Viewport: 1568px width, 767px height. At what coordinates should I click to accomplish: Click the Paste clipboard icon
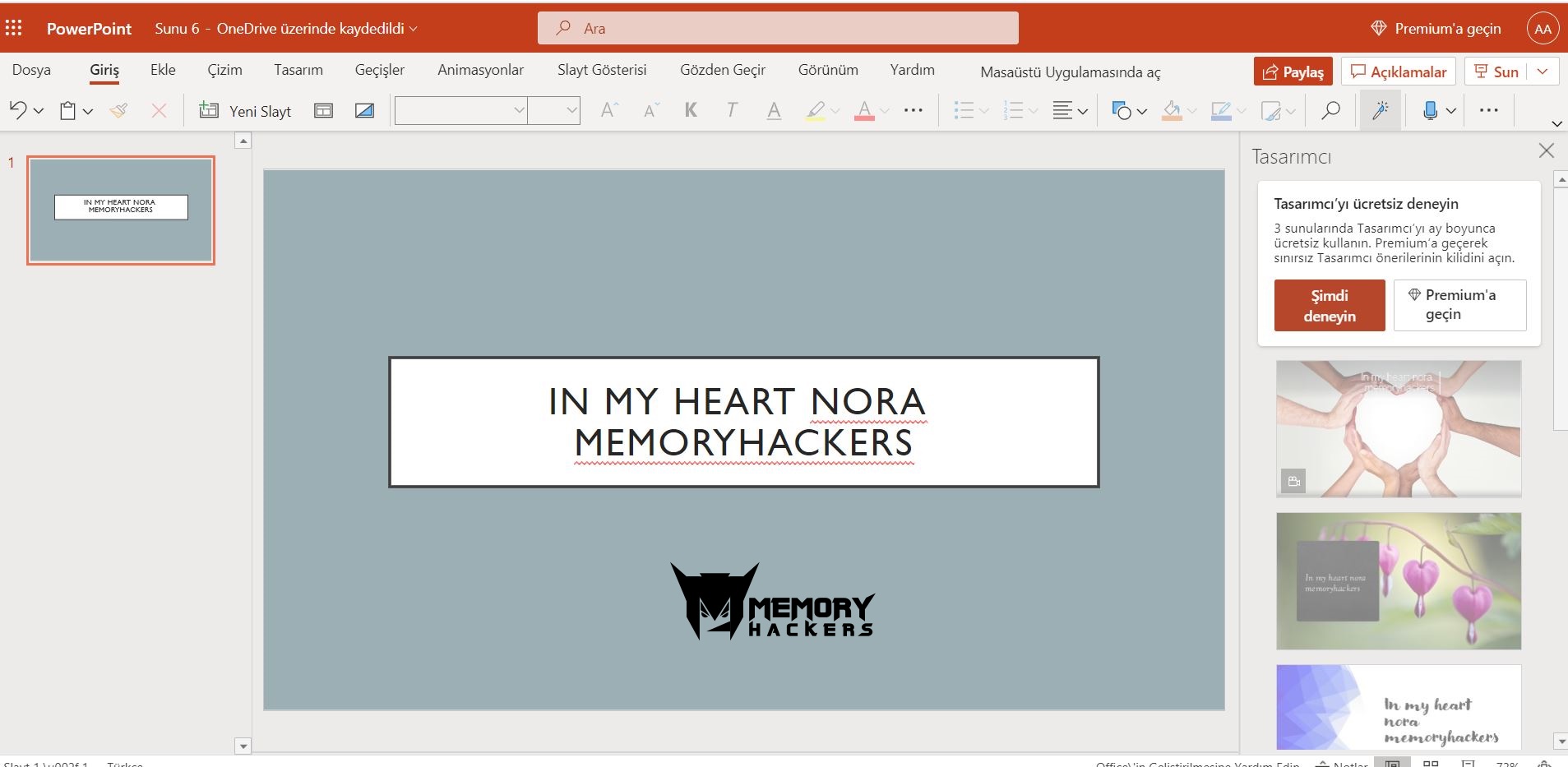68,110
